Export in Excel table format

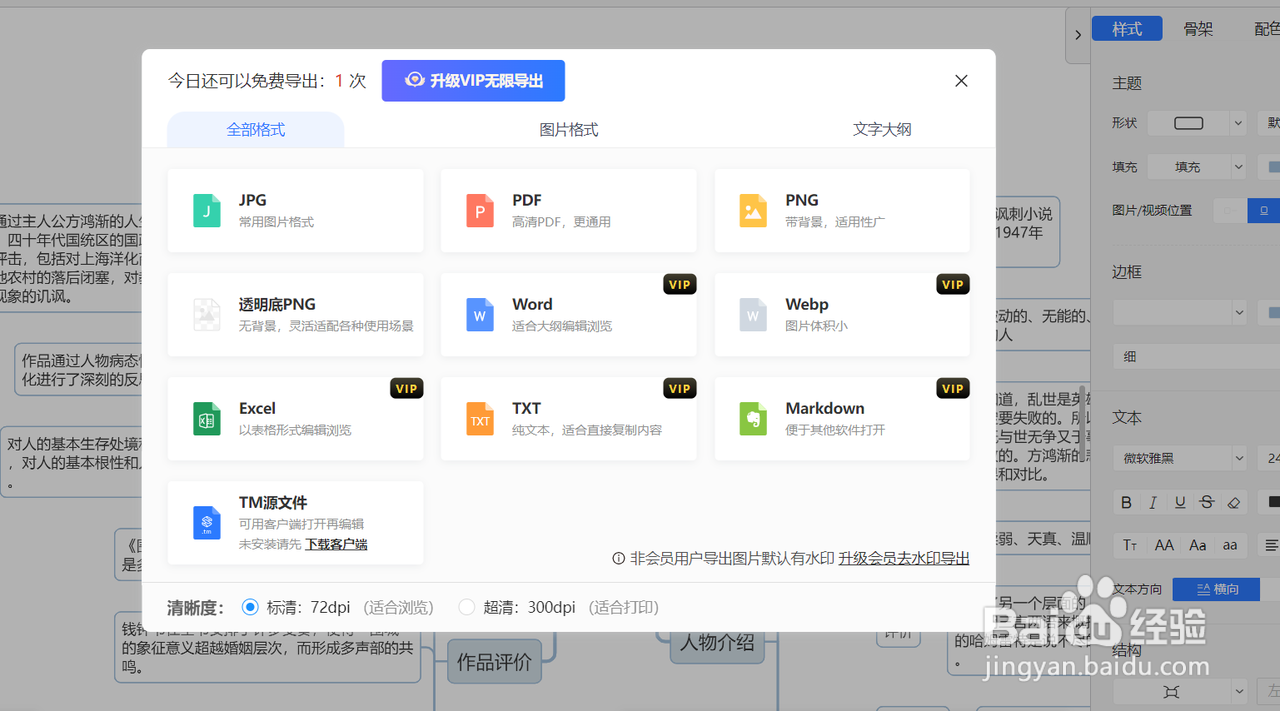[x=295, y=418]
